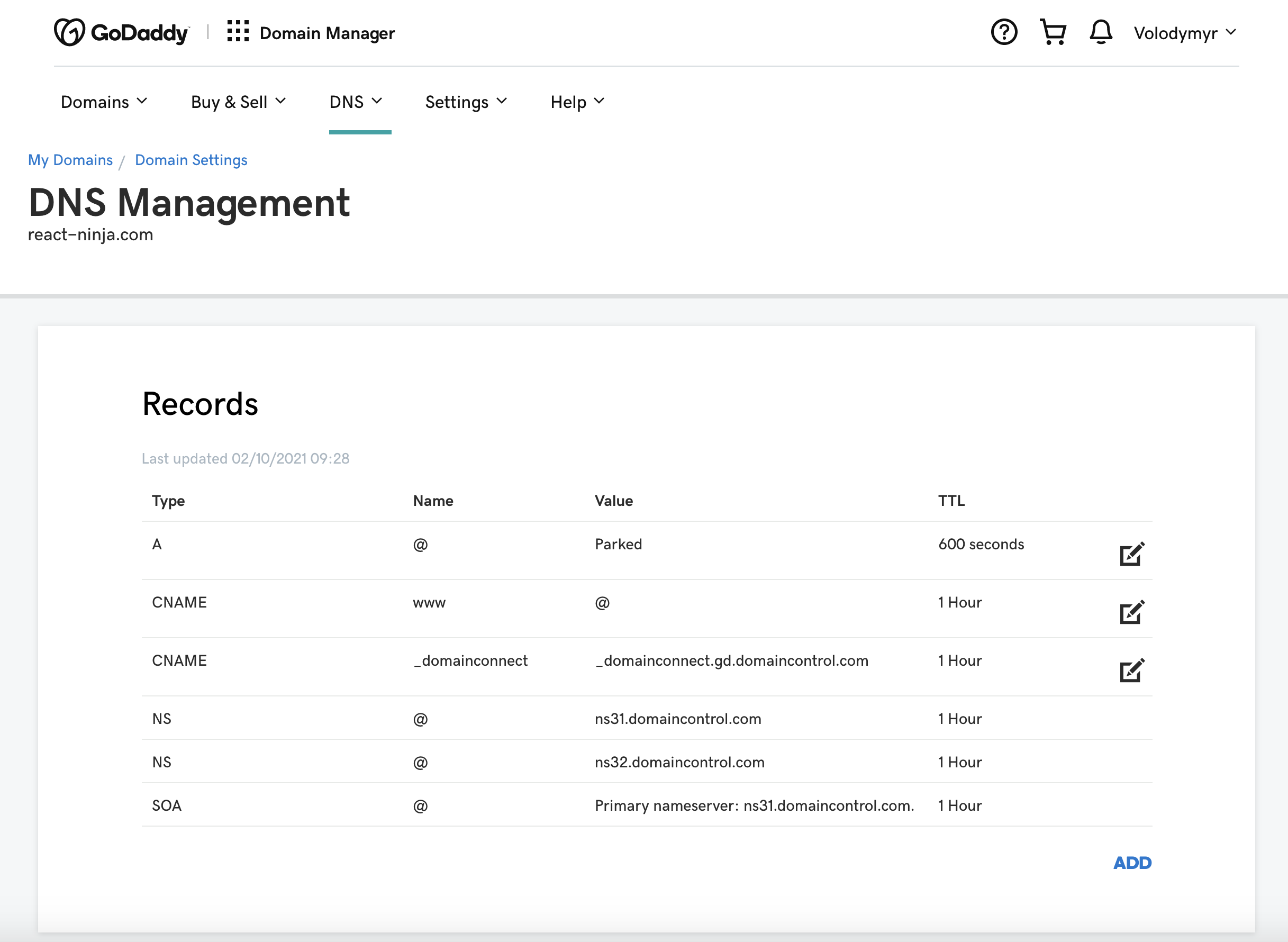Click ns31.domaincontrol.com NS value
Screen dimensions: 1288x942
click(x=677, y=719)
